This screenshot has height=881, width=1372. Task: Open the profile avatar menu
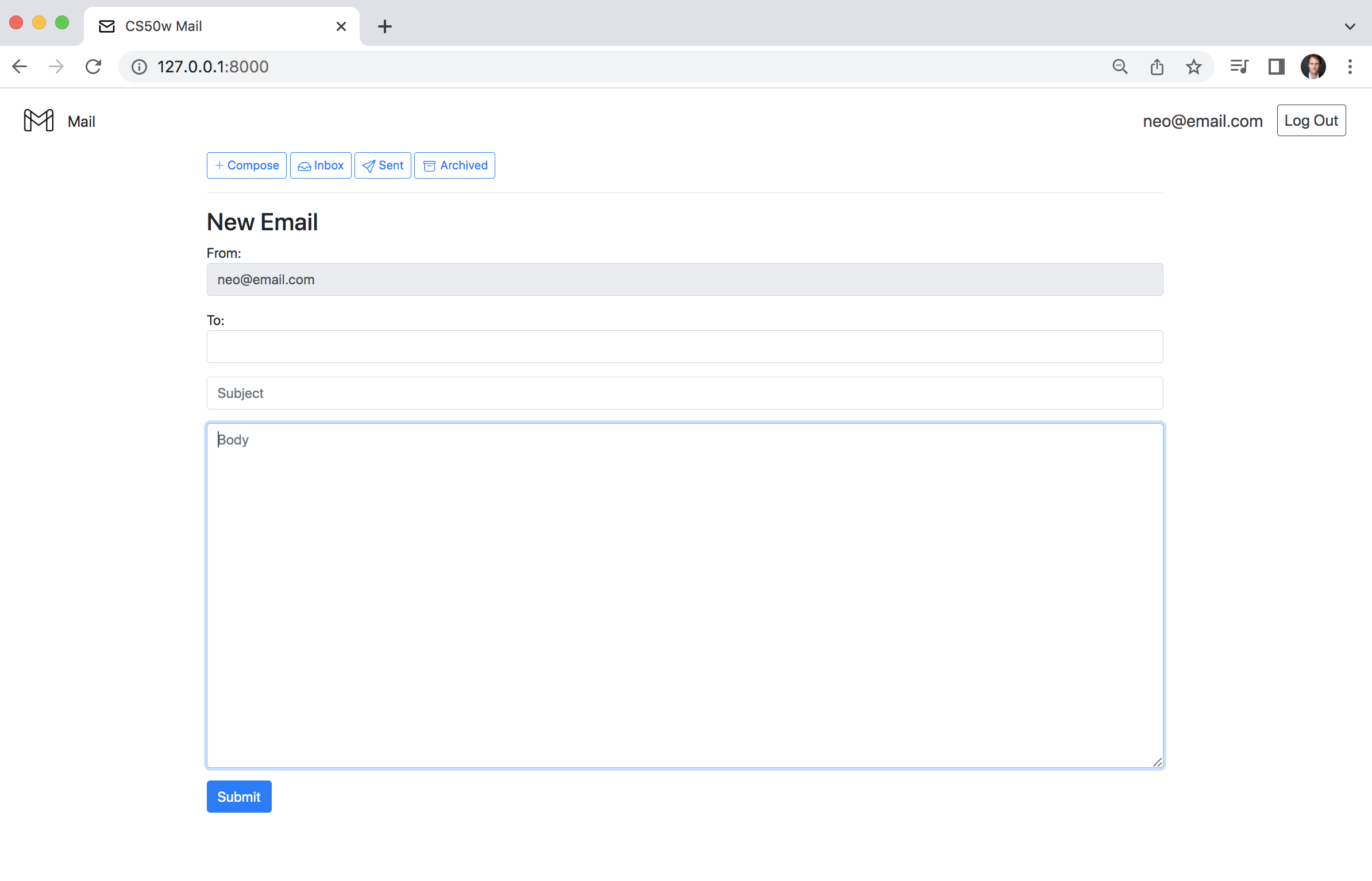1313,67
